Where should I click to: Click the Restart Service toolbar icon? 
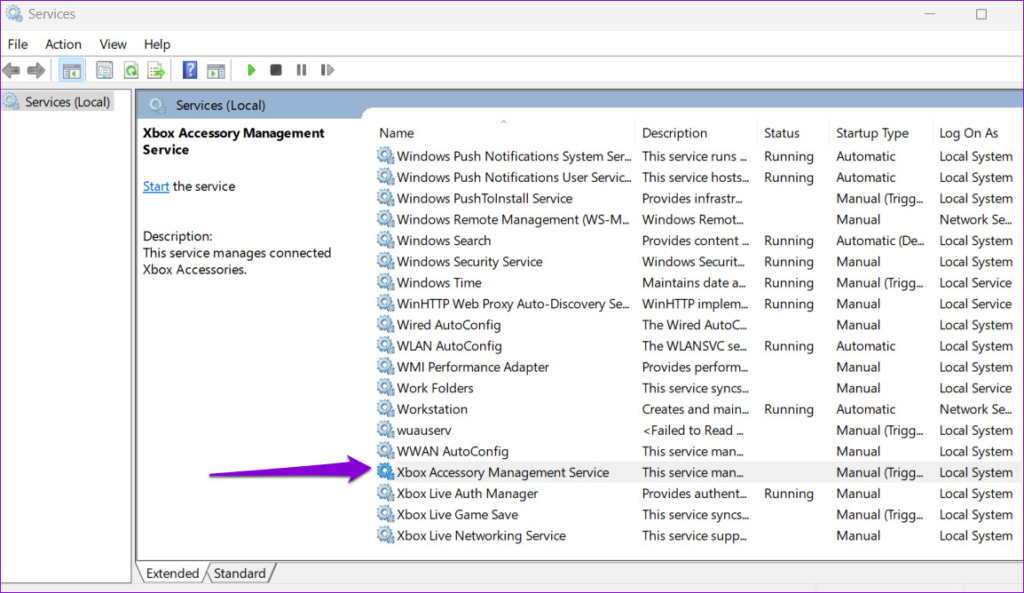pos(327,70)
